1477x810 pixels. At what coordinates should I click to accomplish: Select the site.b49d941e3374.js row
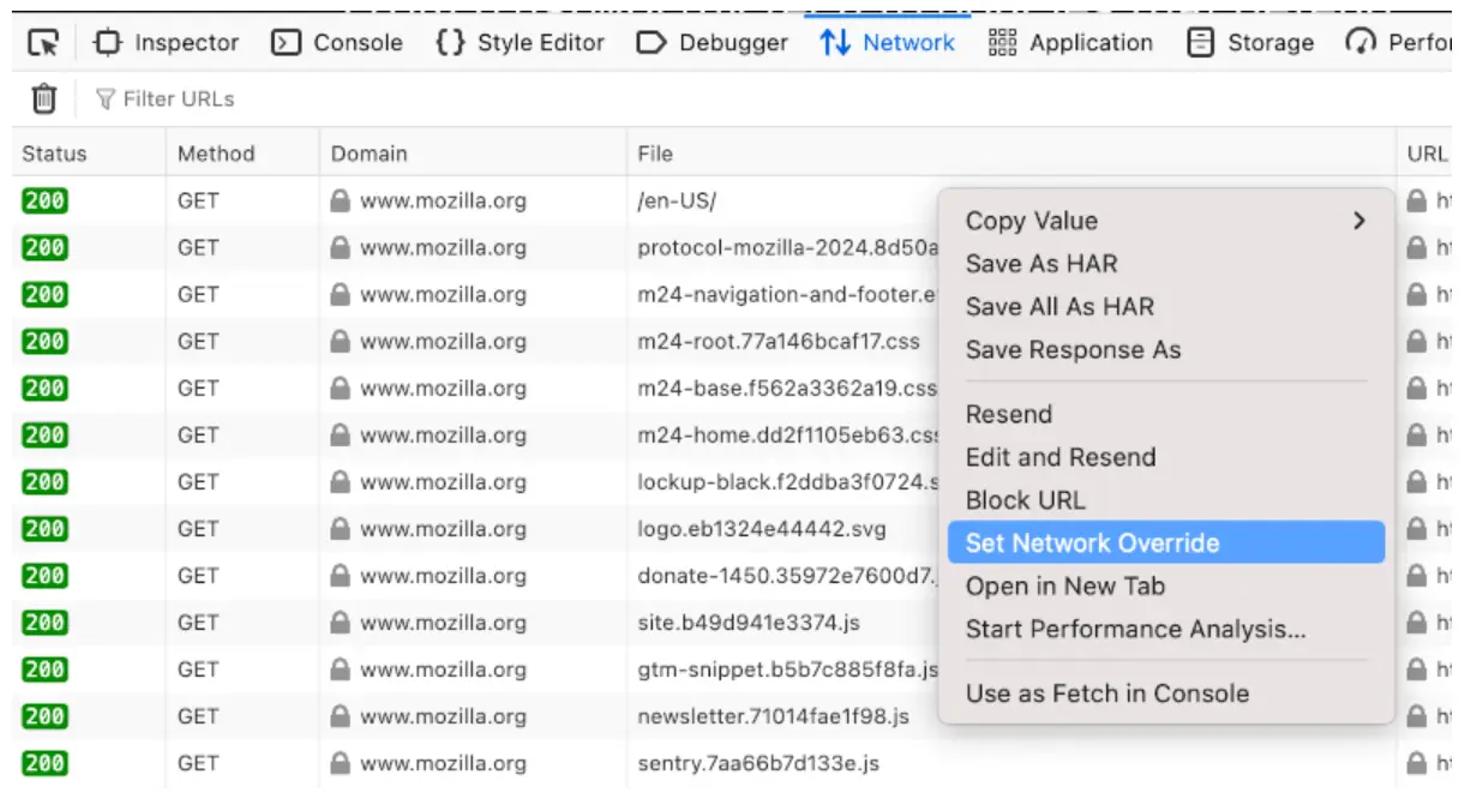click(x=749, y=624)
